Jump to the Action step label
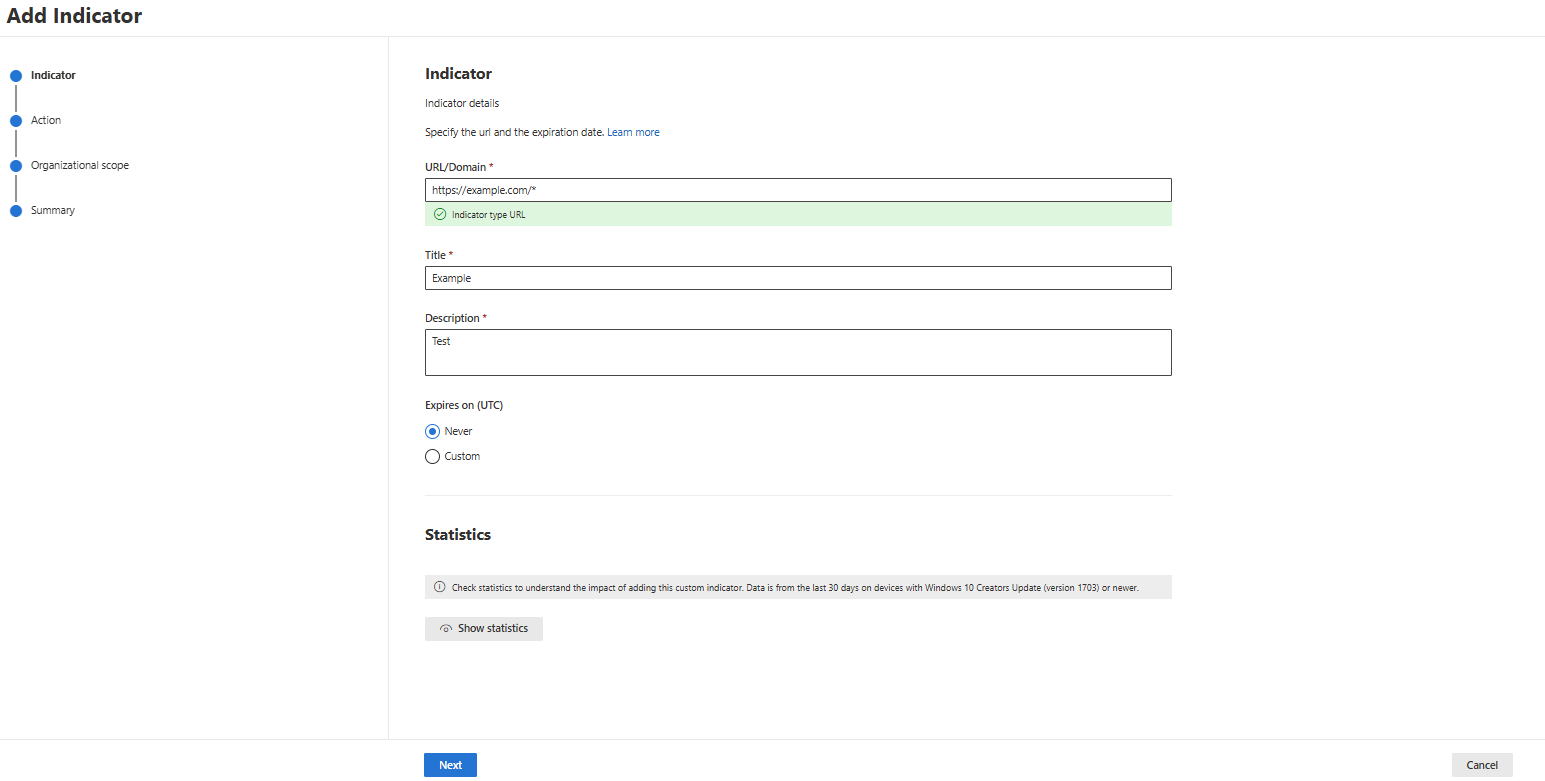Viewport: 1545px width, 781px height. point(46,121)
